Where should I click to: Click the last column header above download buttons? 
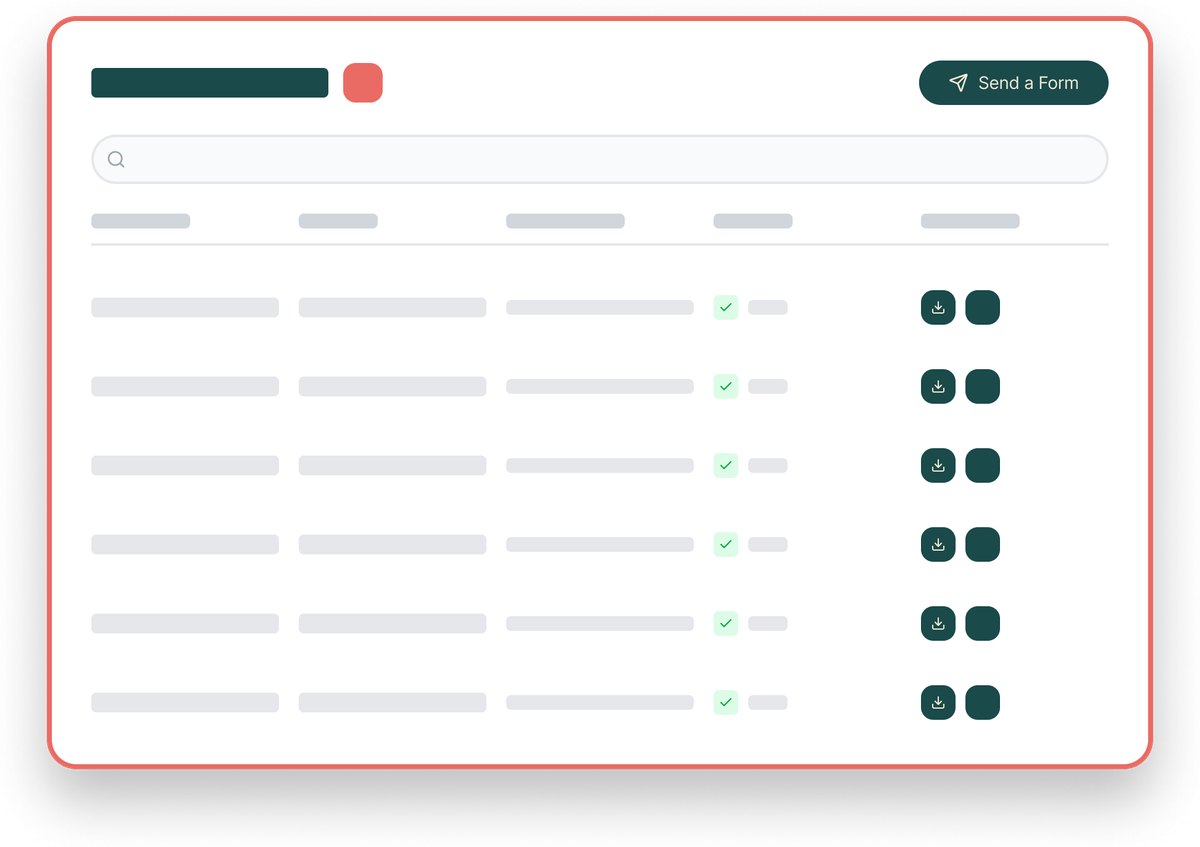coord(970,221)
